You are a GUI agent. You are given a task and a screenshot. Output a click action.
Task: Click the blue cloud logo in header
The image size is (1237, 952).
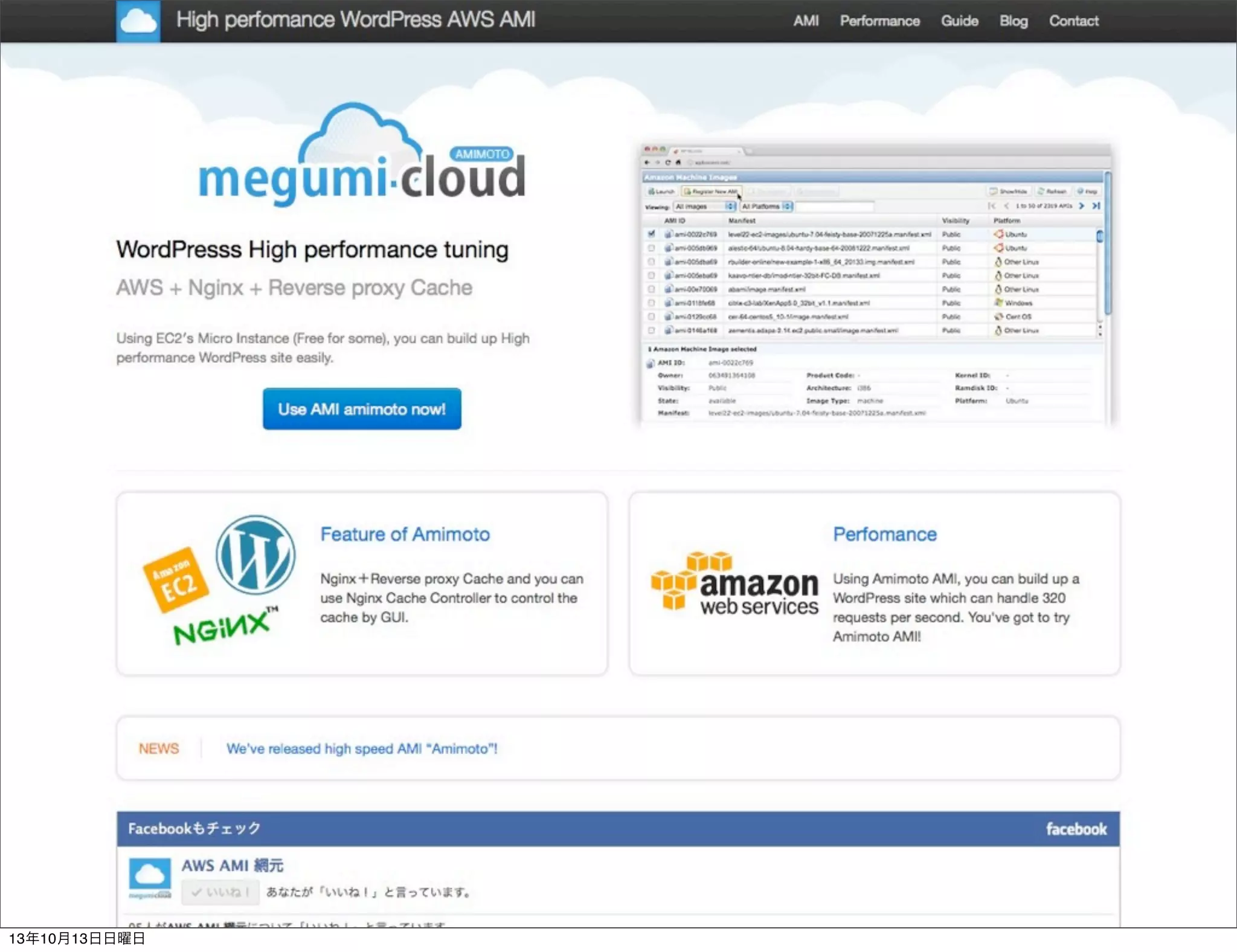[138, 21]
